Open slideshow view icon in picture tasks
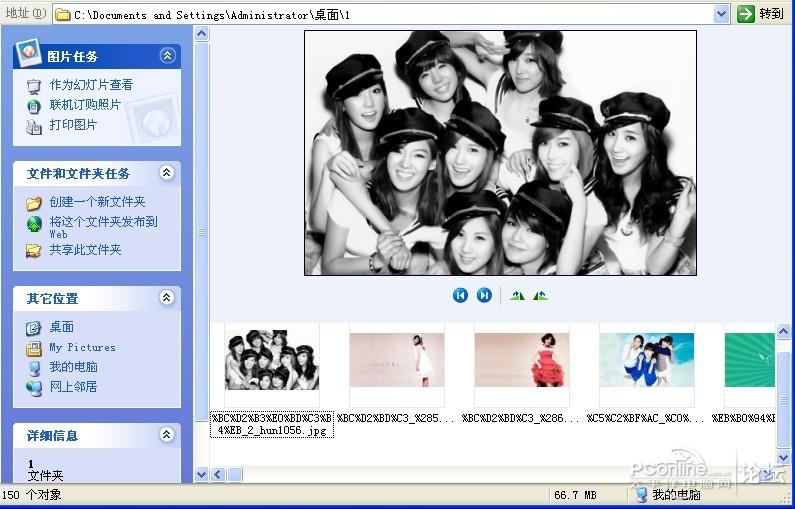This screenshot has height=509, width=795. tap(33, 86)
